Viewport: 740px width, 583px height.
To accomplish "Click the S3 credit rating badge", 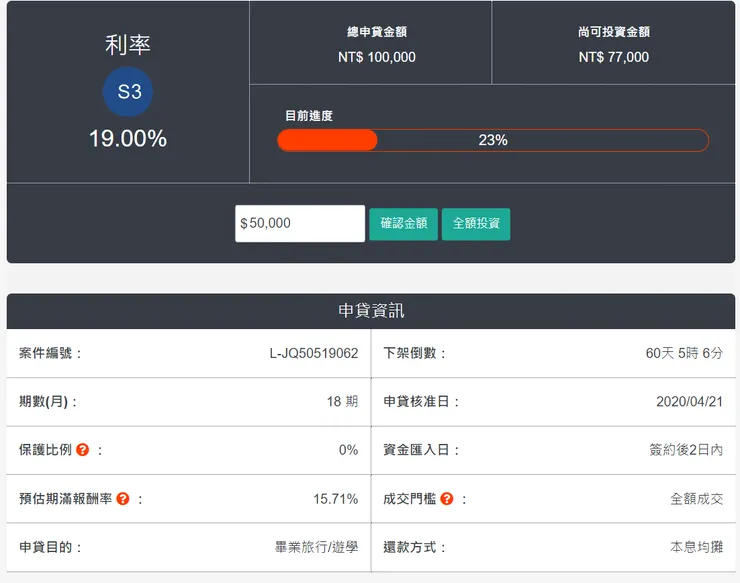I will tap(128, 92).
